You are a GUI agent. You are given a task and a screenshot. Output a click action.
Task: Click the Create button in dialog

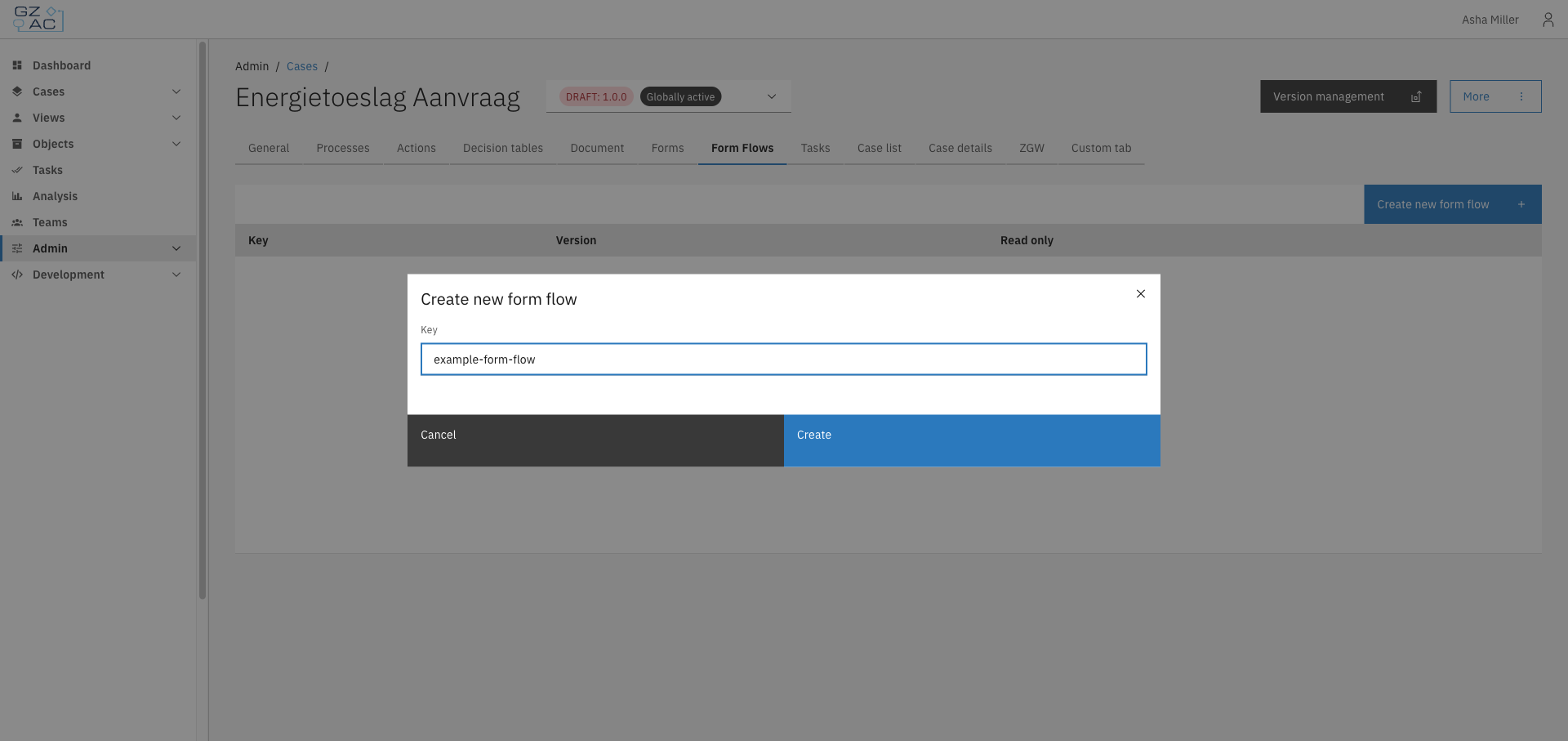pos(972,440)
